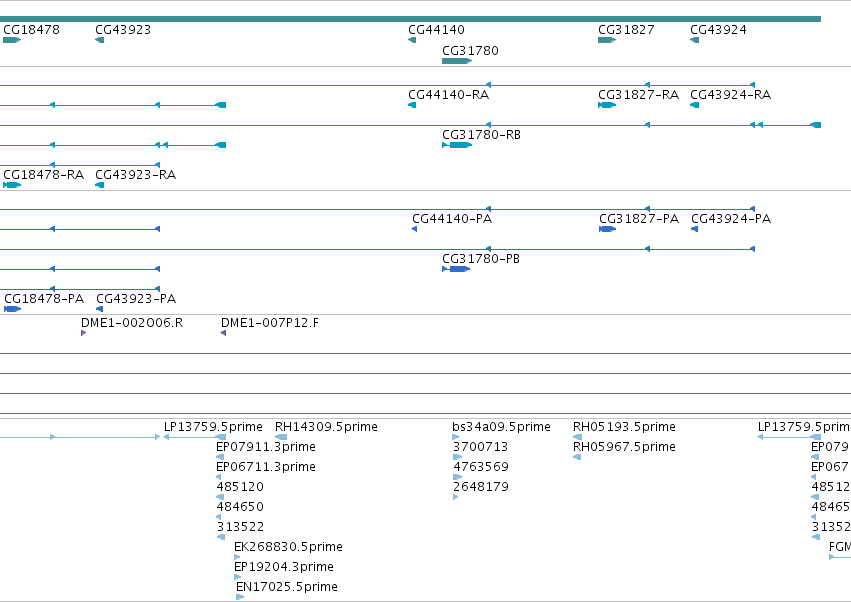Select the CG43924 gene label
The image size is (851, 602).
click(718, 30)
